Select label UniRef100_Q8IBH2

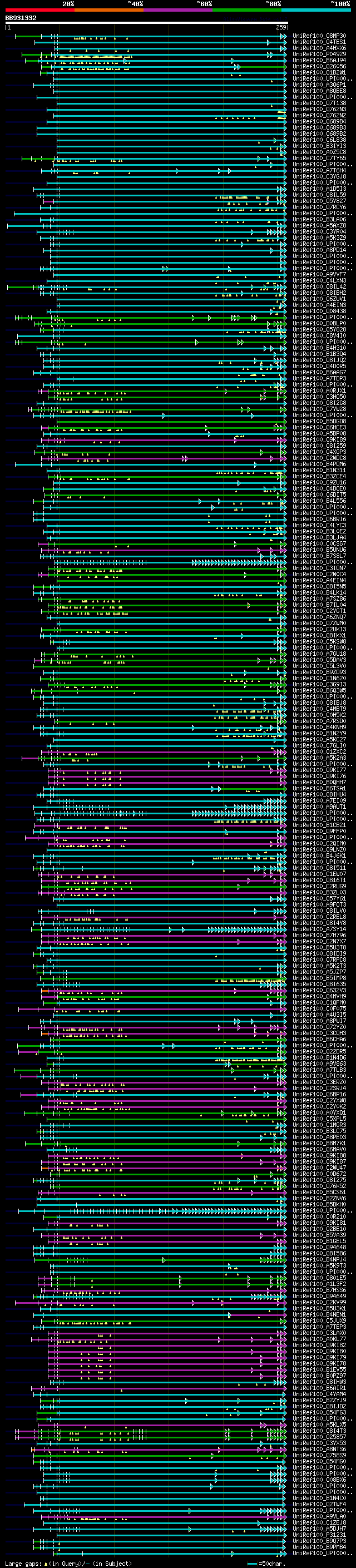pyautogui.click(x=319, y=293)
